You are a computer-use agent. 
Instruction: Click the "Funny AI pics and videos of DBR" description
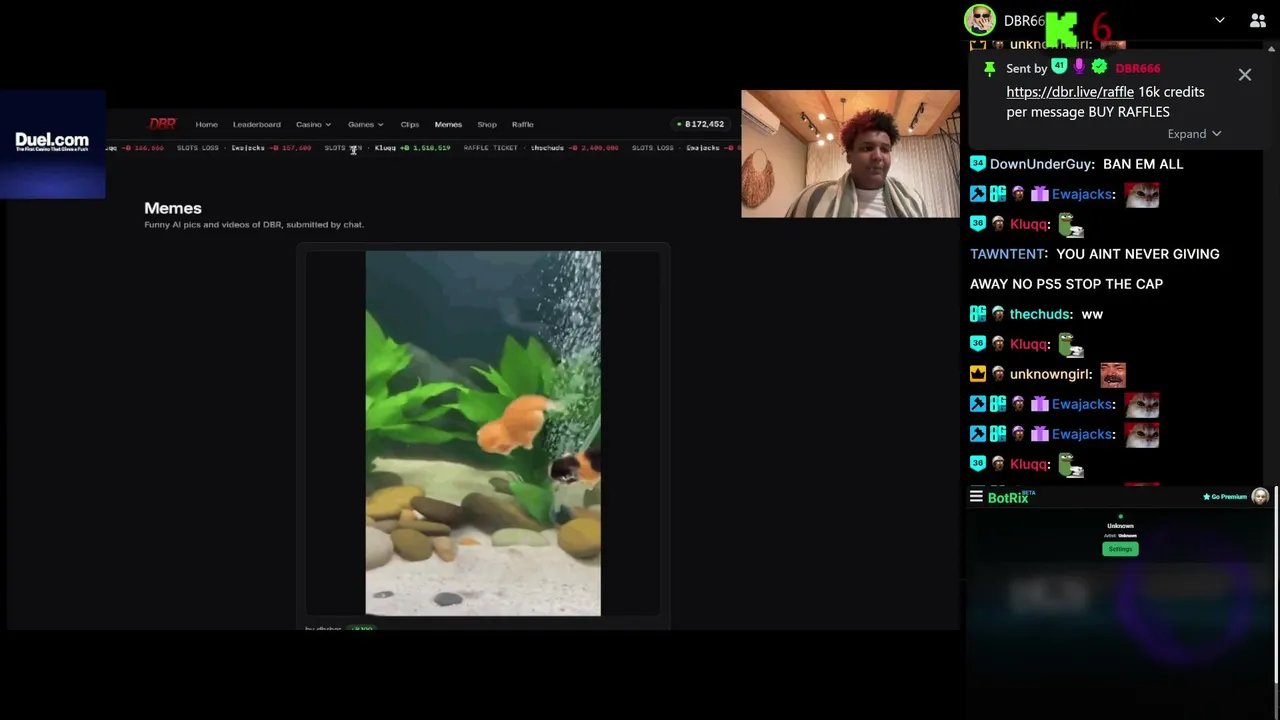254,225
